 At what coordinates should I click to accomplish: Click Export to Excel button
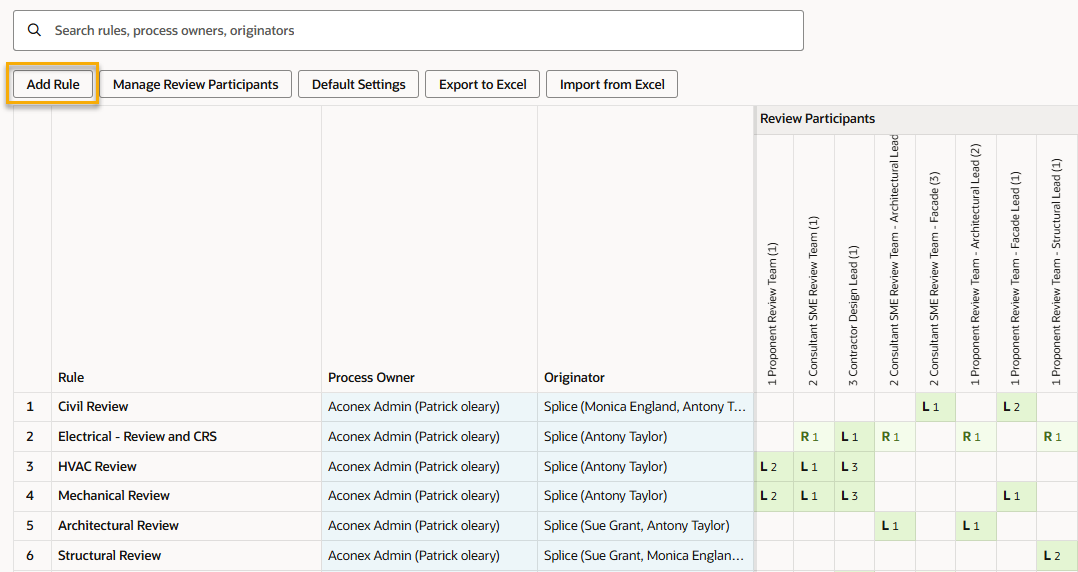click(x=482, y=84)
